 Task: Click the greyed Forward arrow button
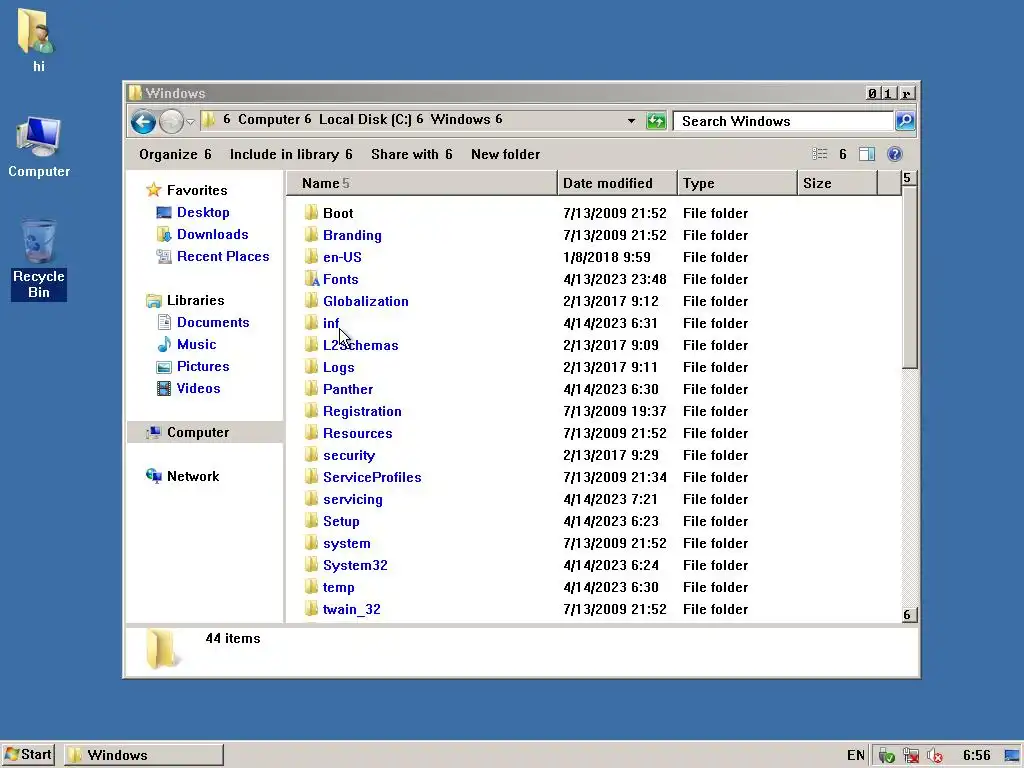[171, 121]
